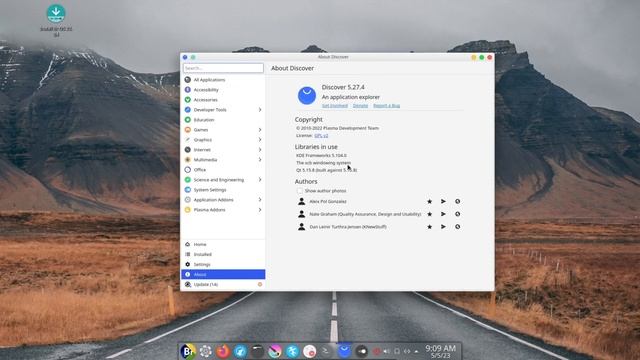Viewport: 640px width, 360px height.
Task: Click the star icon beside Dan Leinir Turthra Jensen
Action: coord(429,227)
